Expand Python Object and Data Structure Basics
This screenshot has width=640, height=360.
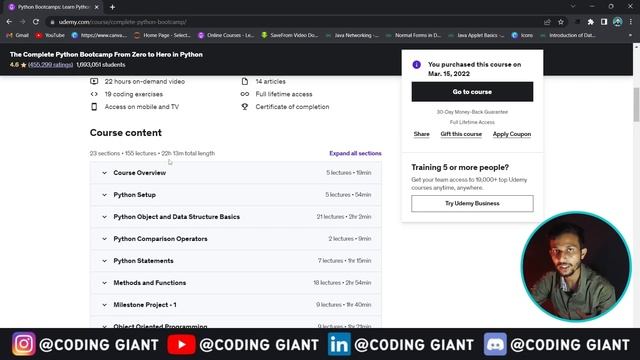click(x=236, y=217)
